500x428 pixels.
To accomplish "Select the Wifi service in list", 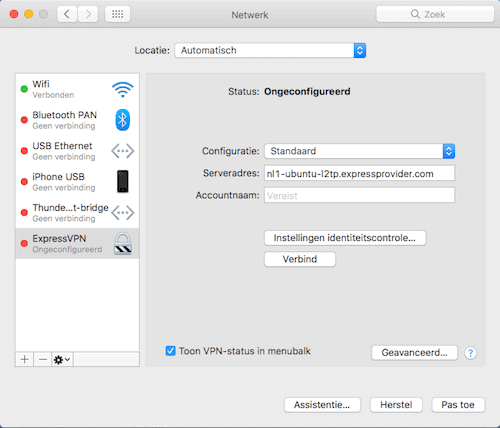I will (77, 89).
